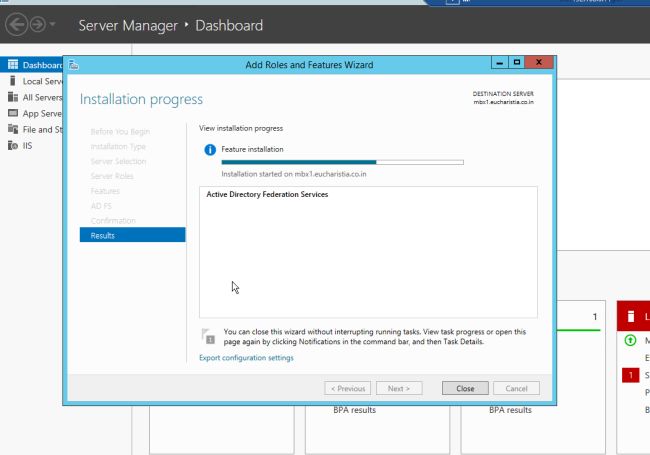Click the IIS role icon
This screenshot has height=455, width=650.
13,145
